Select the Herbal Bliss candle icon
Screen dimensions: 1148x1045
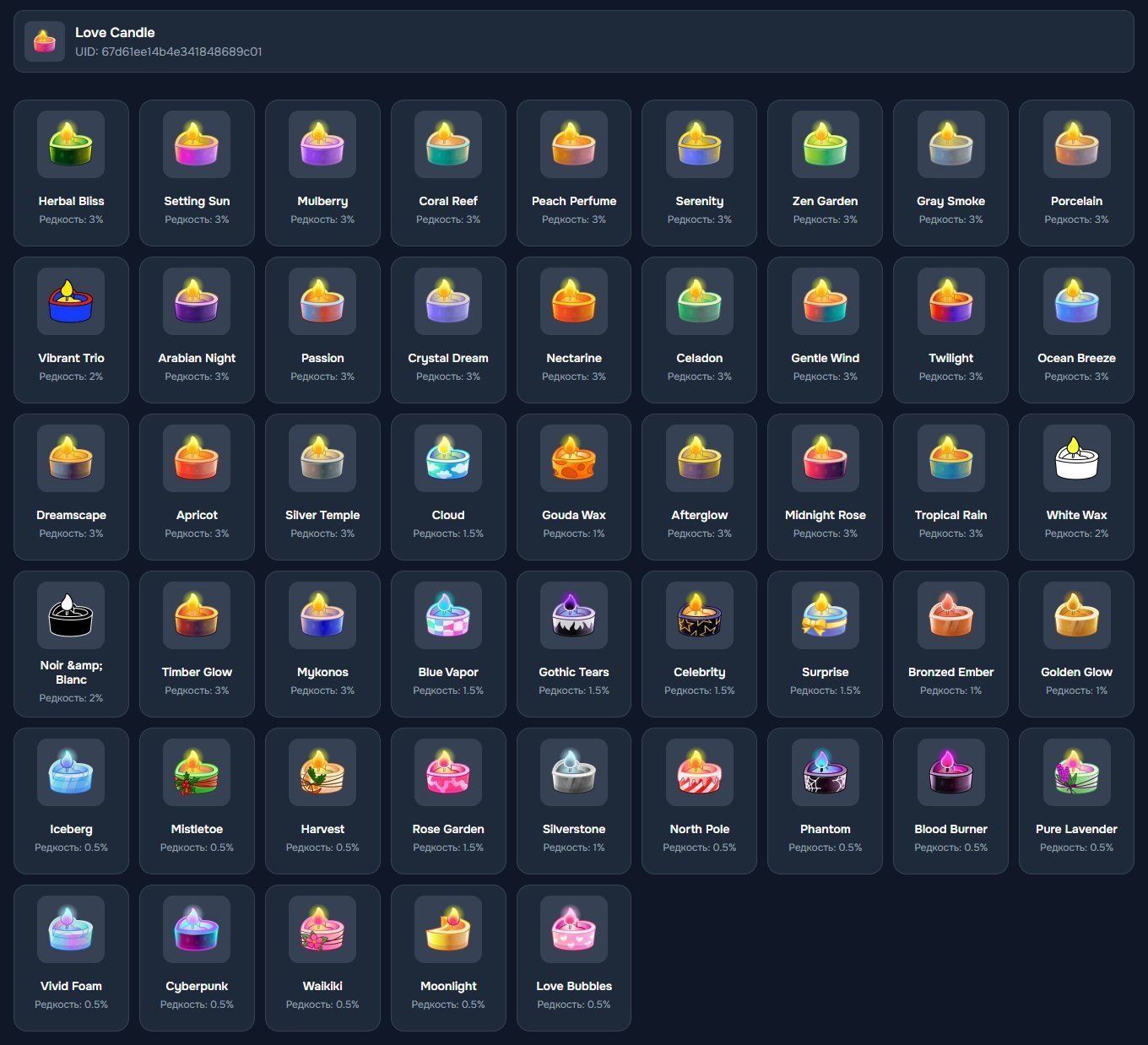(71, 144)
